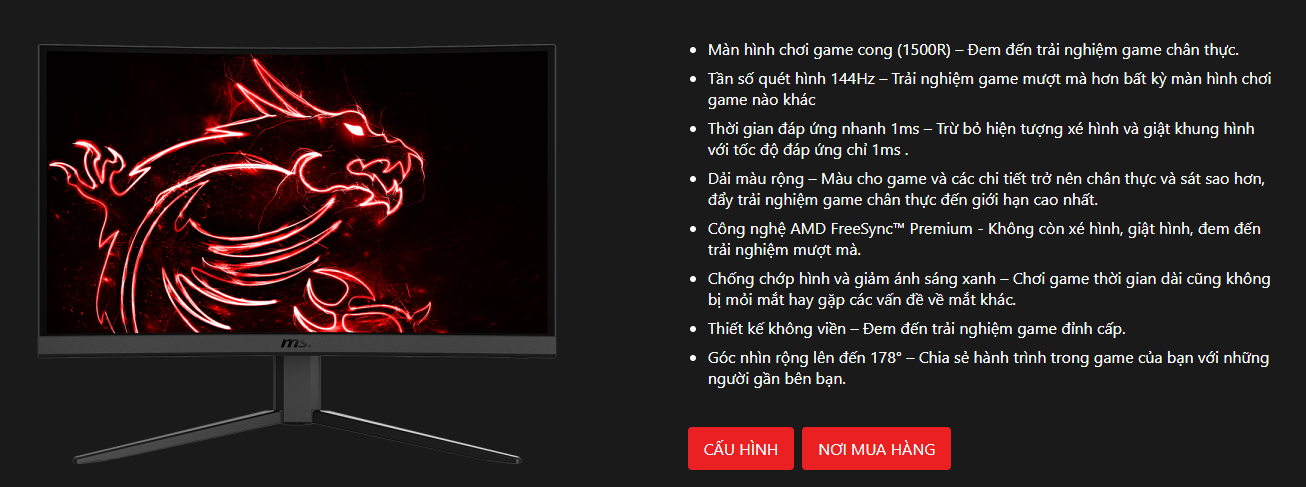1306x487 pixels.
Task: Click the NƠI MUA HÀNG button
Action: click(x=876, y=449)
